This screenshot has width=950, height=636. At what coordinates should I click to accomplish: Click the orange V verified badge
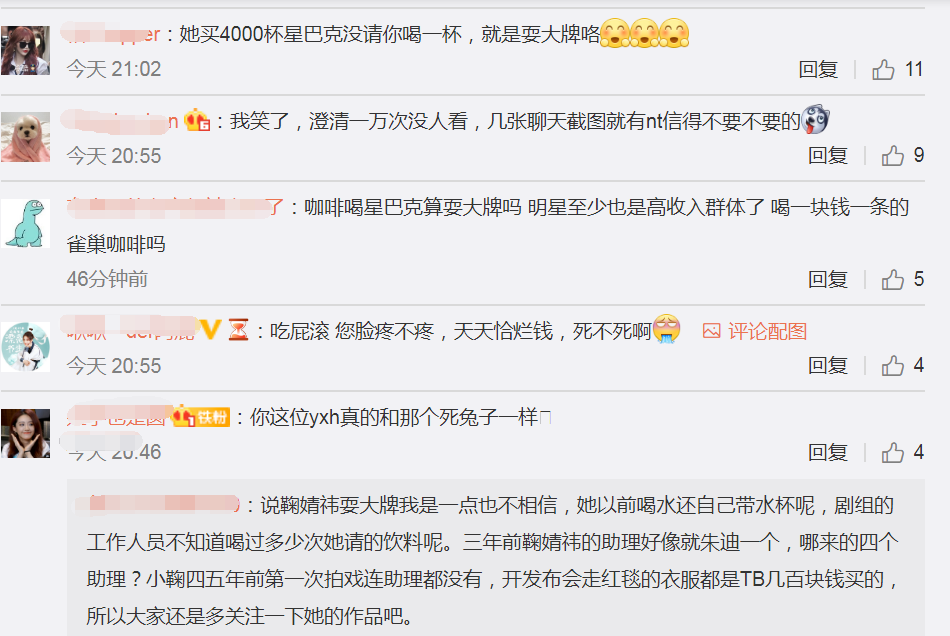[x=210, y=330]
